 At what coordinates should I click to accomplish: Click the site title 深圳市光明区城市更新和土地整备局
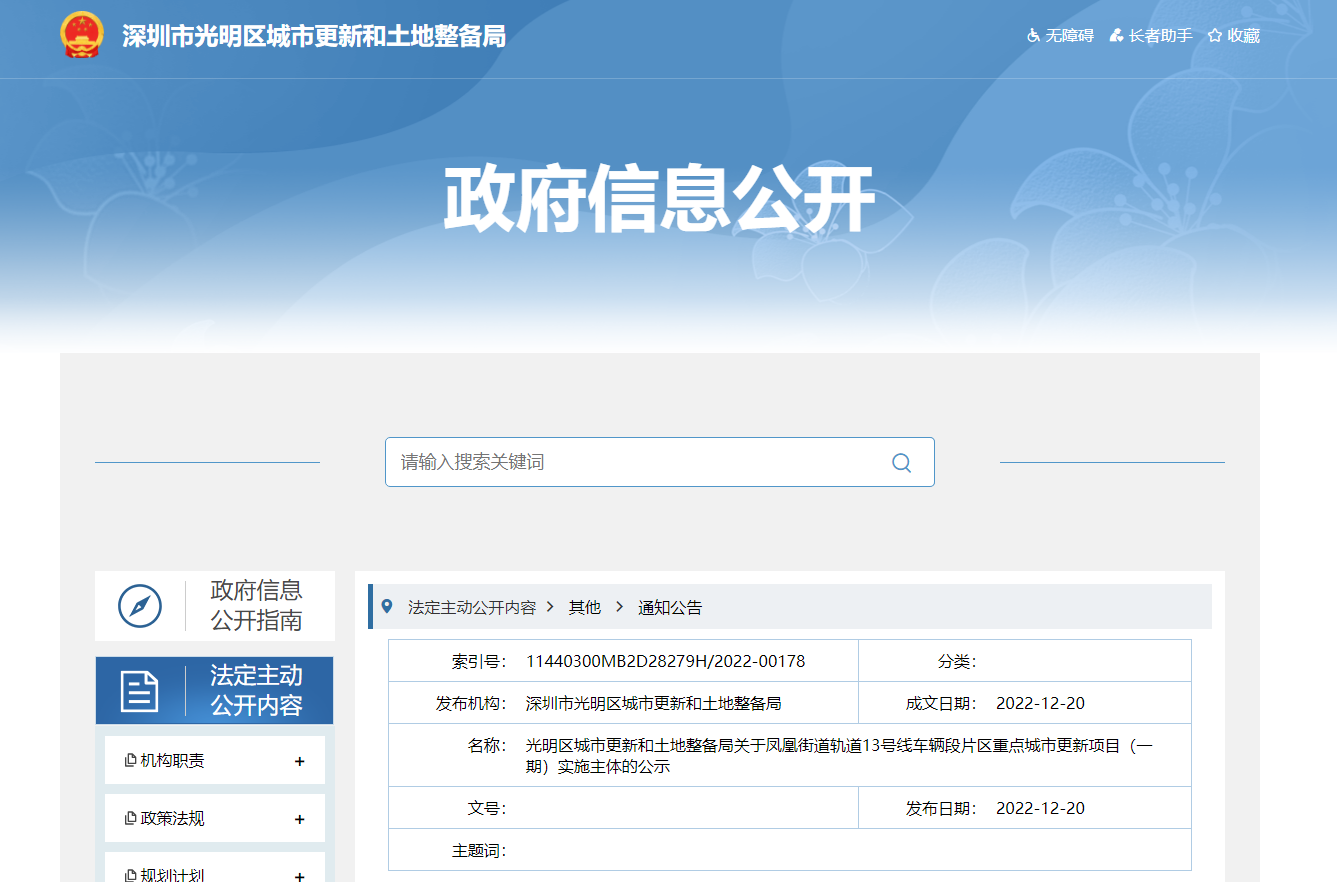click(x=314, y=37)
